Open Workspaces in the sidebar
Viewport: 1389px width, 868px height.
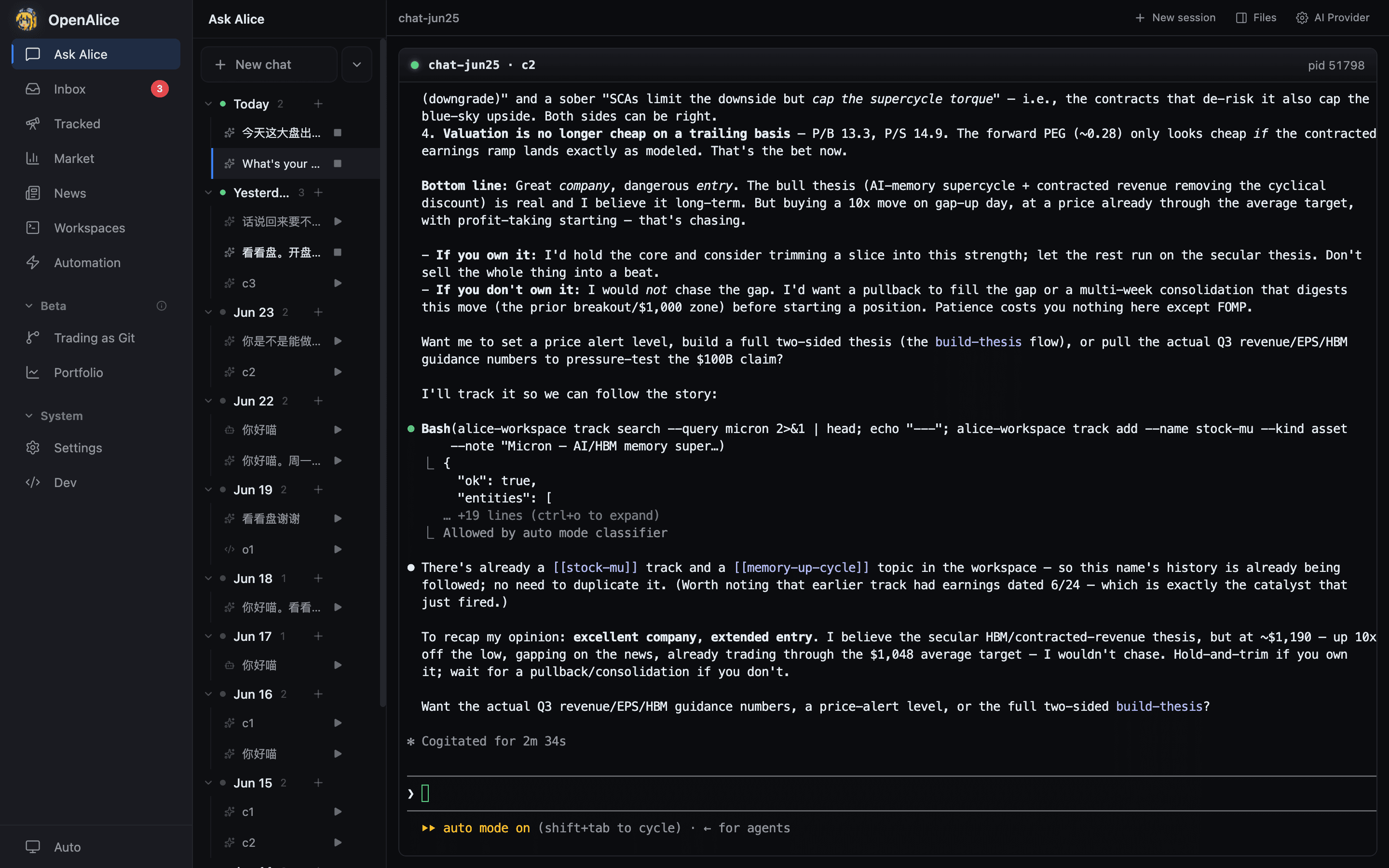coord(96,228)
